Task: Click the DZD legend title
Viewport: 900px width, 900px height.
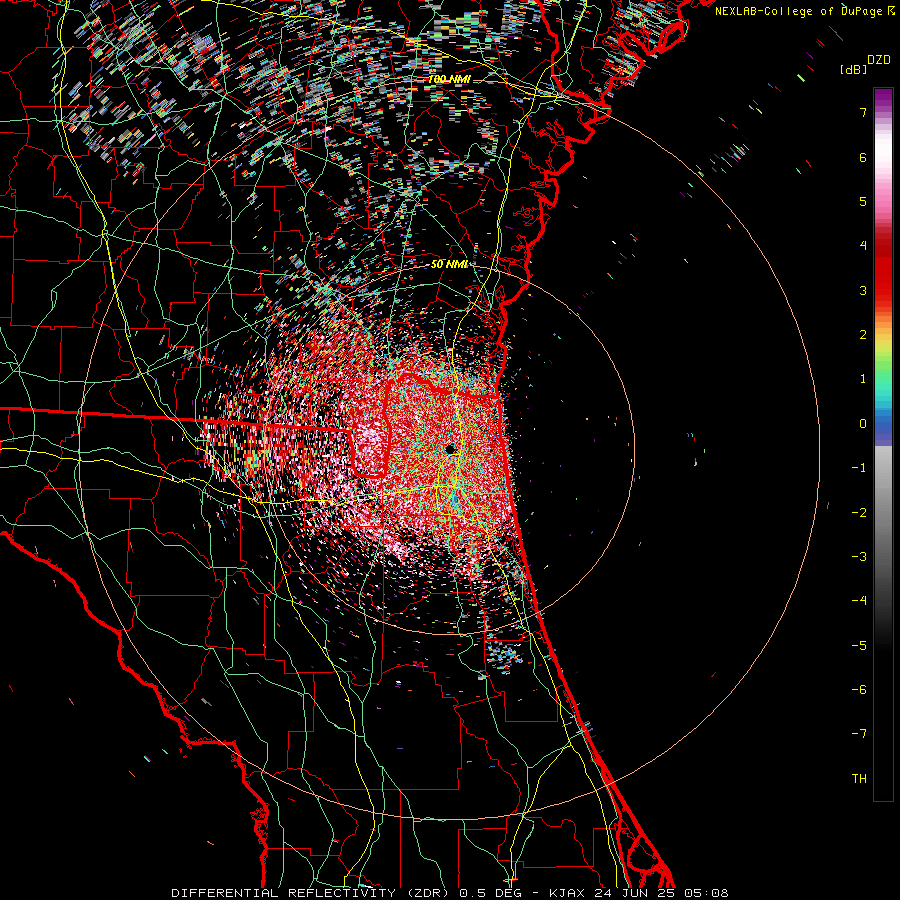Action: (x=879, y=60)
